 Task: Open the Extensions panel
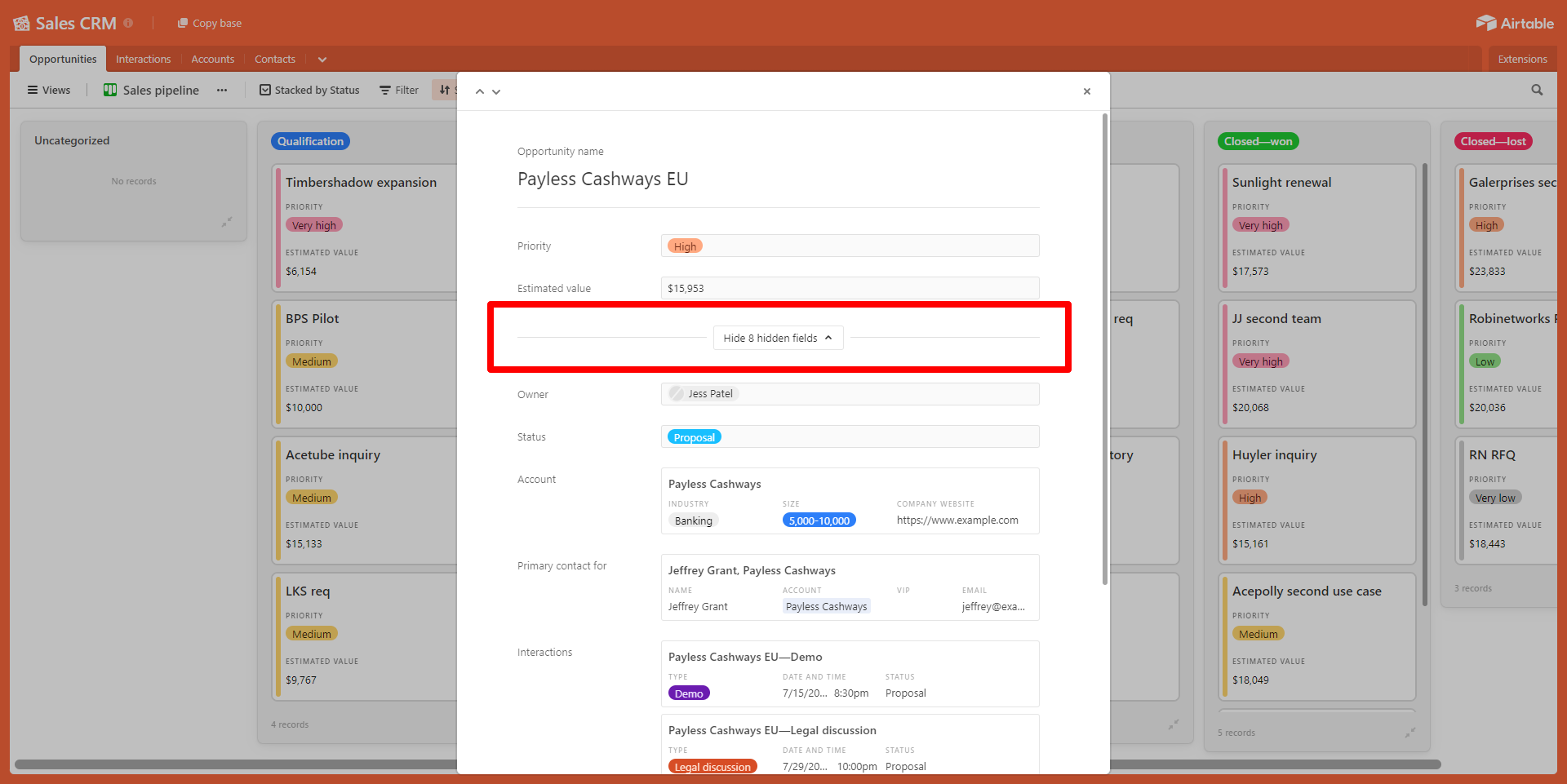tap(1521, 59)
